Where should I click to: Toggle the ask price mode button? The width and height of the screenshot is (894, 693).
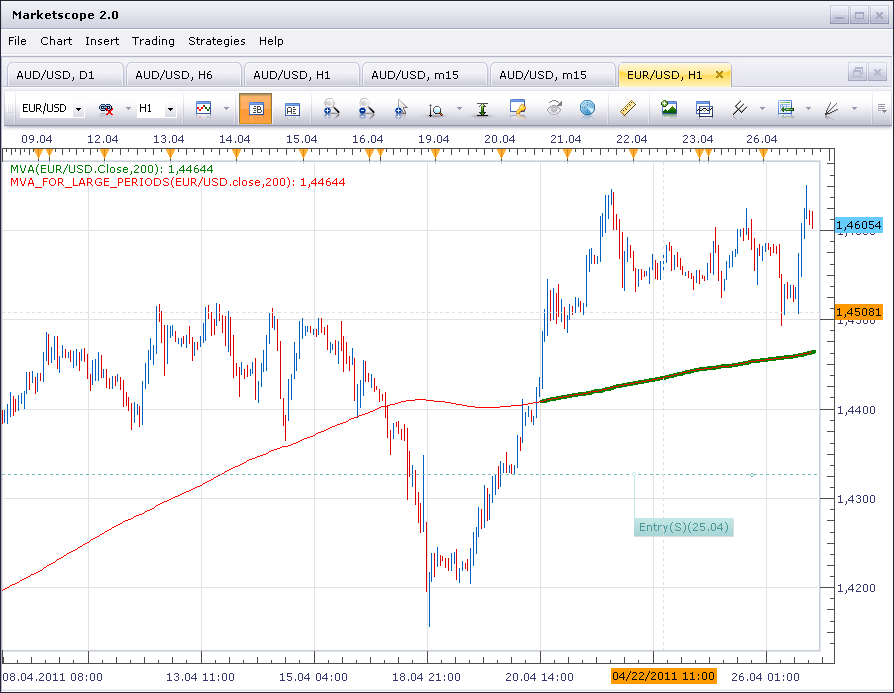coord(292,108)
